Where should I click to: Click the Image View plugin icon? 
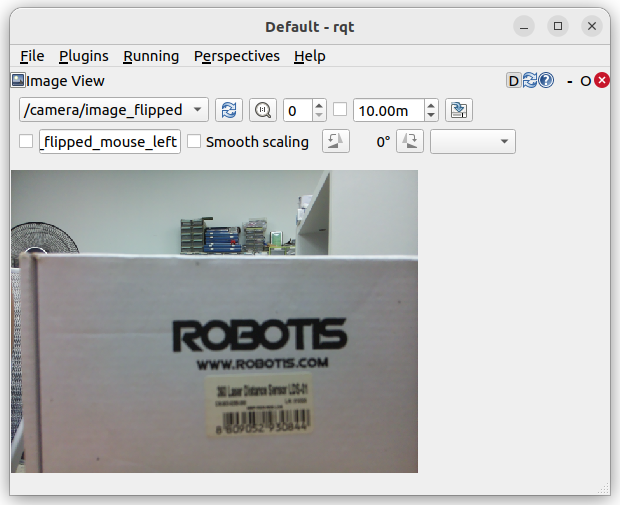pyautogui.click(x=18, y=80)
